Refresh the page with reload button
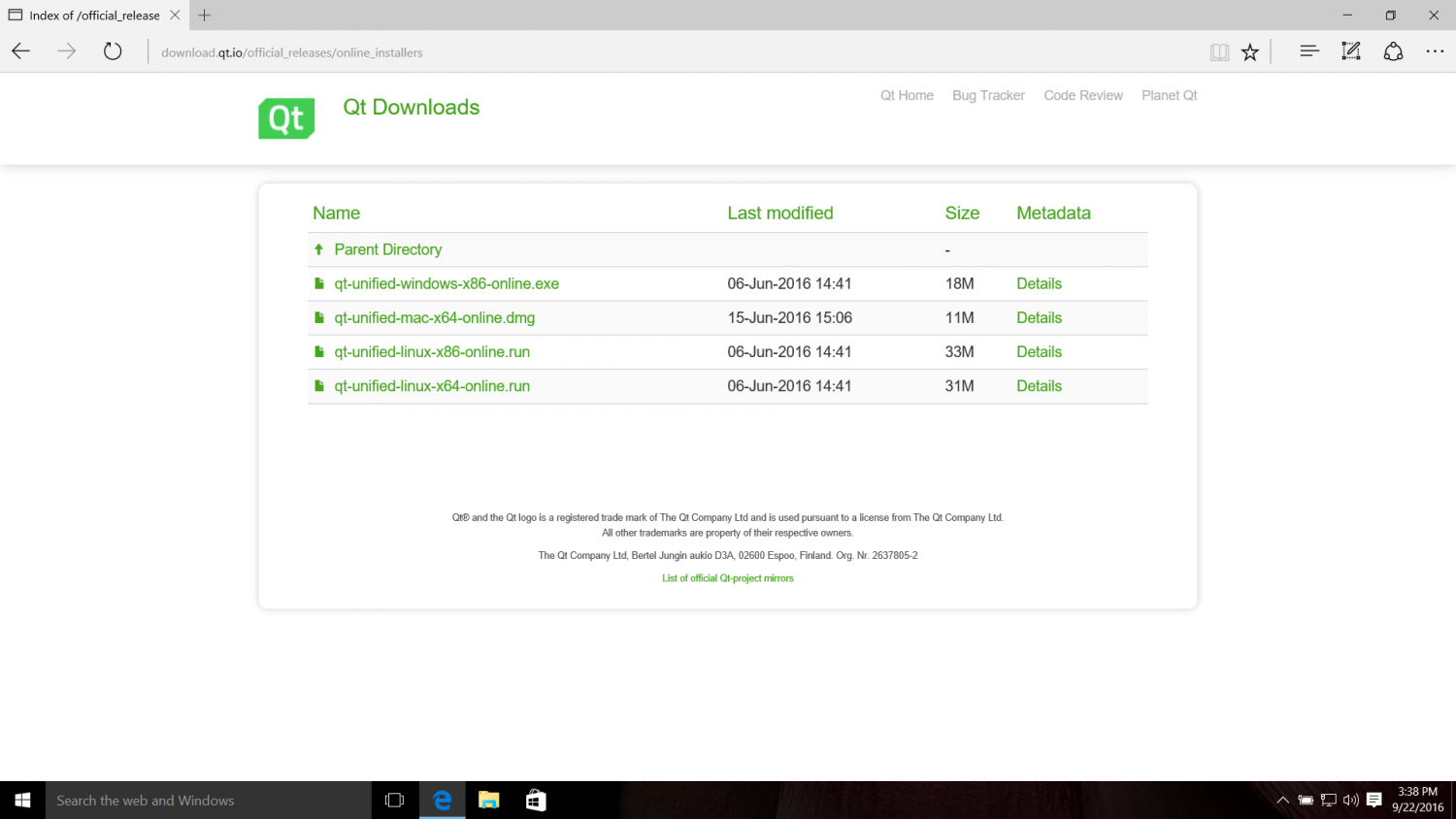This screenshot has width=1456, height=819. [x=113, y=51]
